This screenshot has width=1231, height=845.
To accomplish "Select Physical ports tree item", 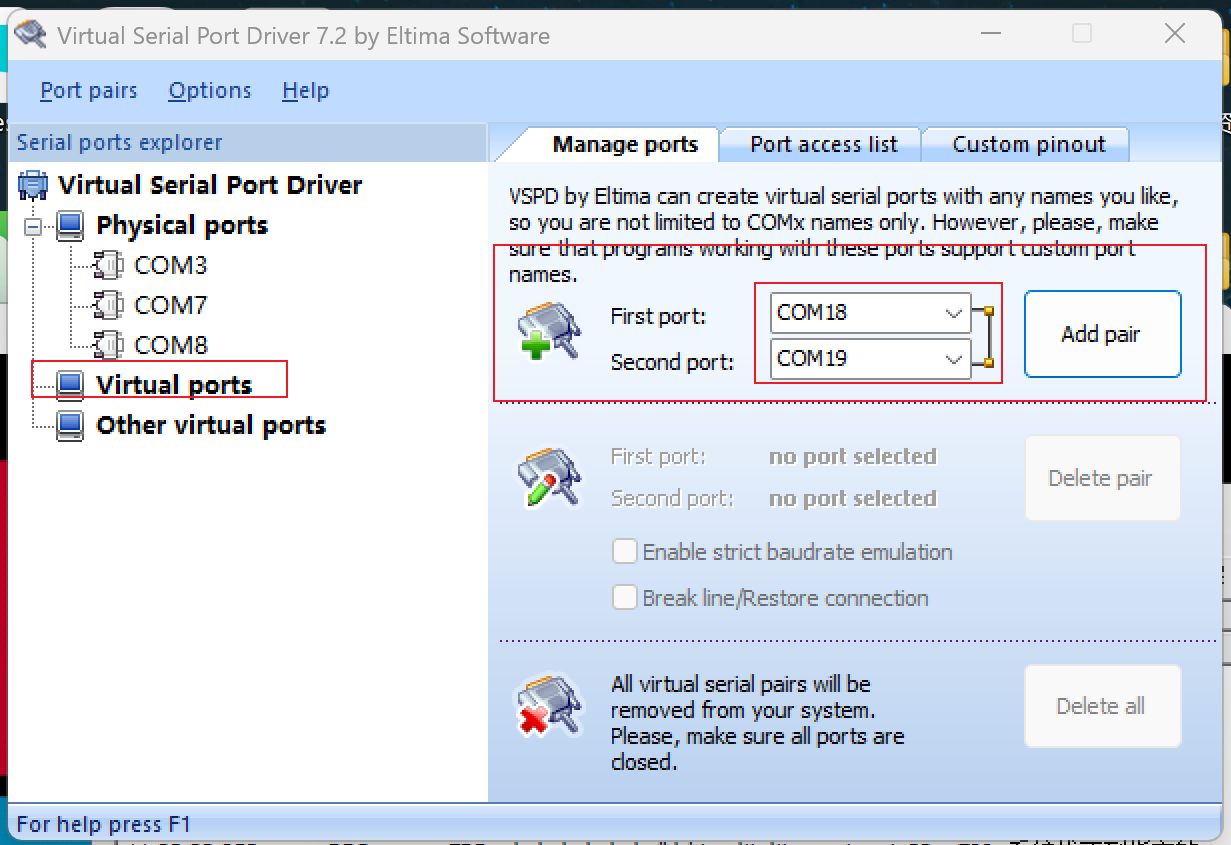I will [182, 225].
